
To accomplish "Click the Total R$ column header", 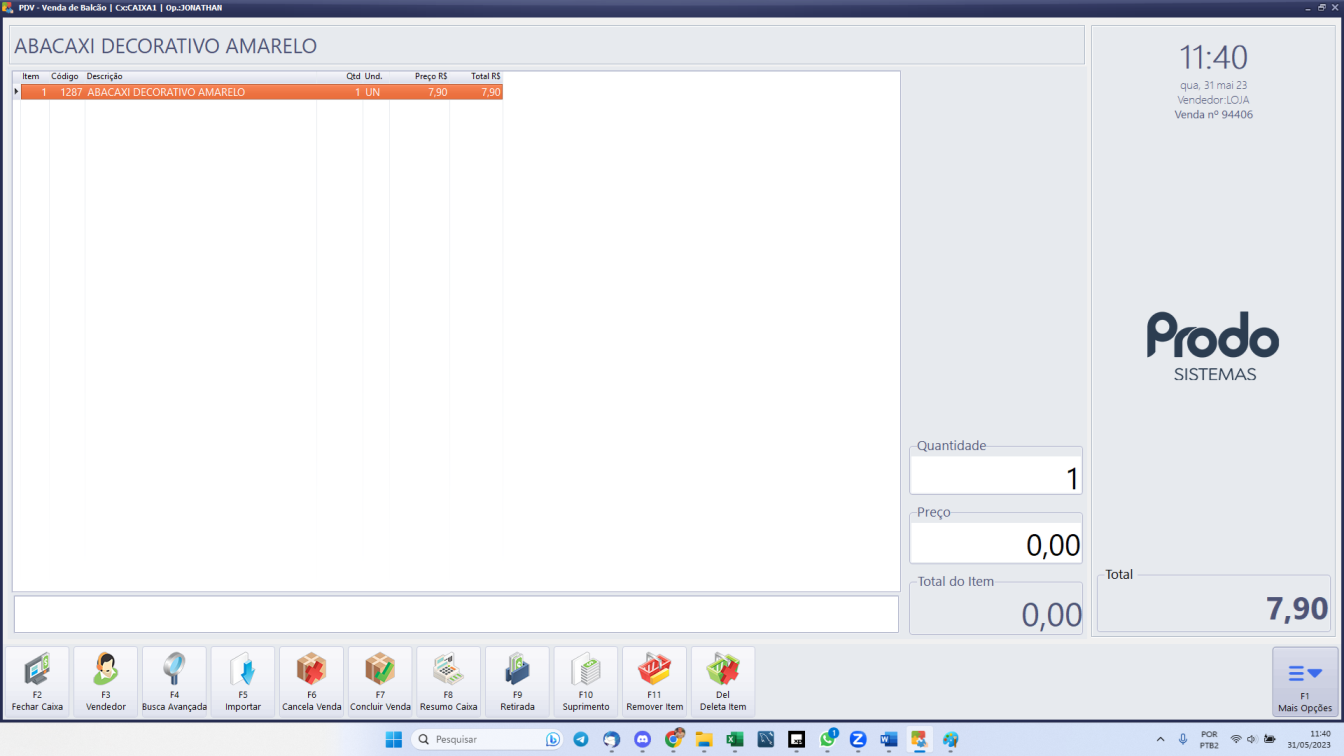I will [485, 77].
